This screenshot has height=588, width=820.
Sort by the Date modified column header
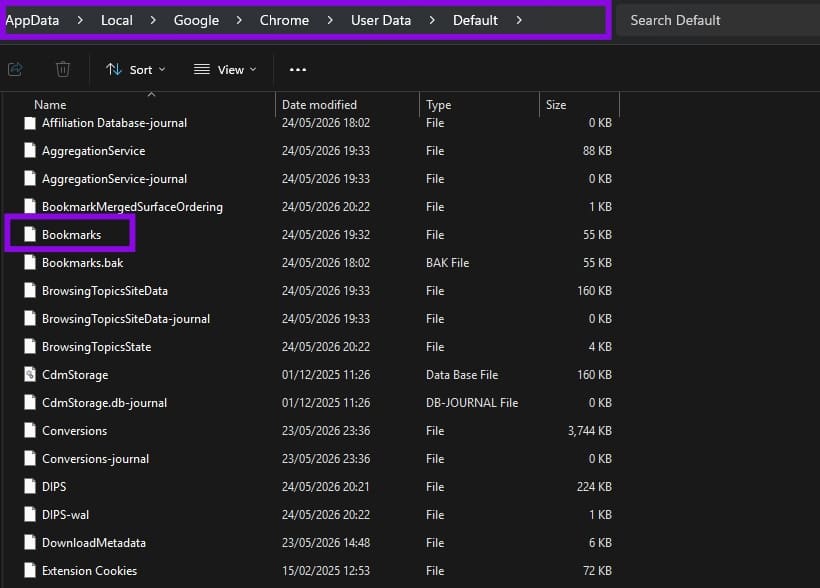[319, 105]
